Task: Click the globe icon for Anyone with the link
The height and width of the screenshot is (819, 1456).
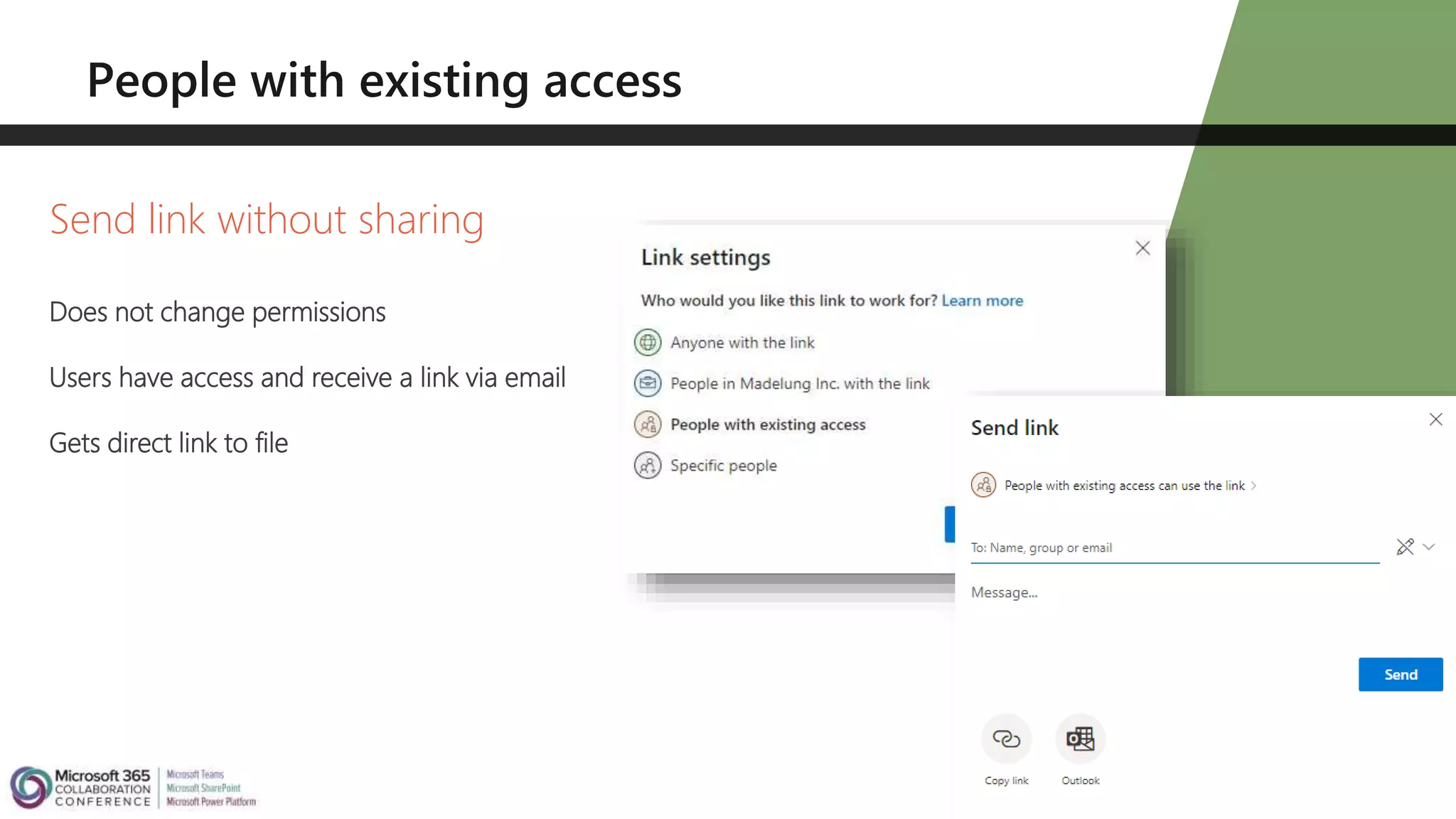Action: [648, 343]
